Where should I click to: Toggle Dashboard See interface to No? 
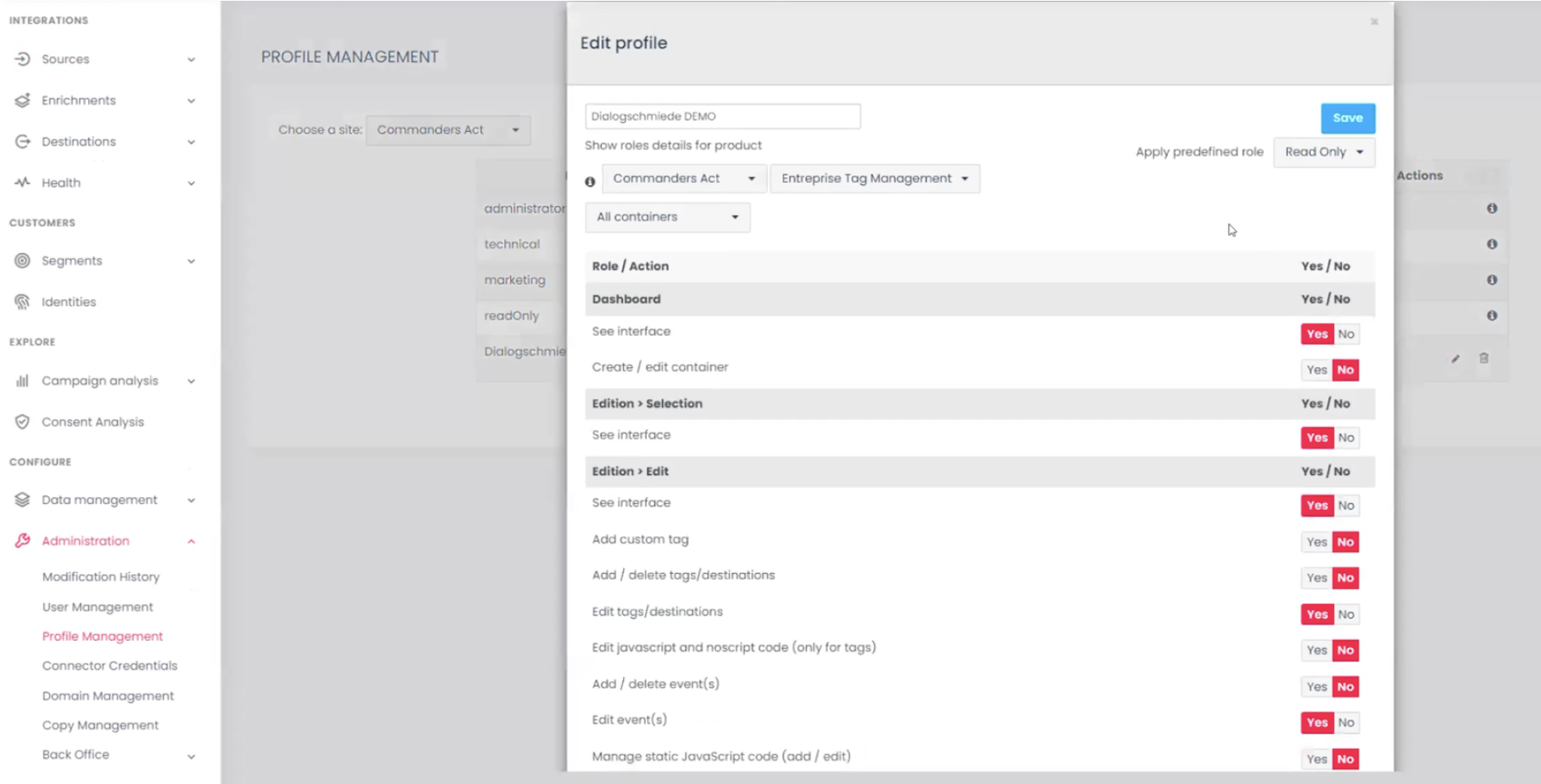coord(1346,334)
